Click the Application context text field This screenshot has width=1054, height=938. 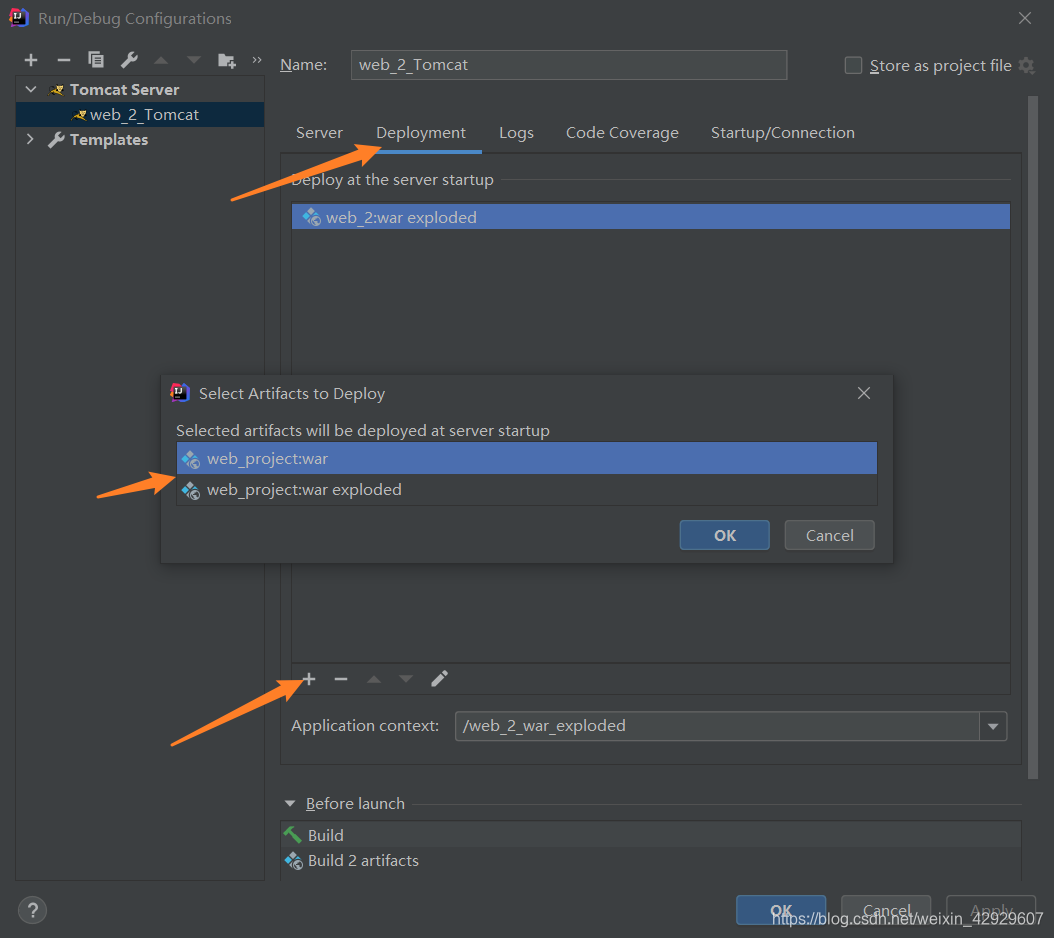coord(717,726)
